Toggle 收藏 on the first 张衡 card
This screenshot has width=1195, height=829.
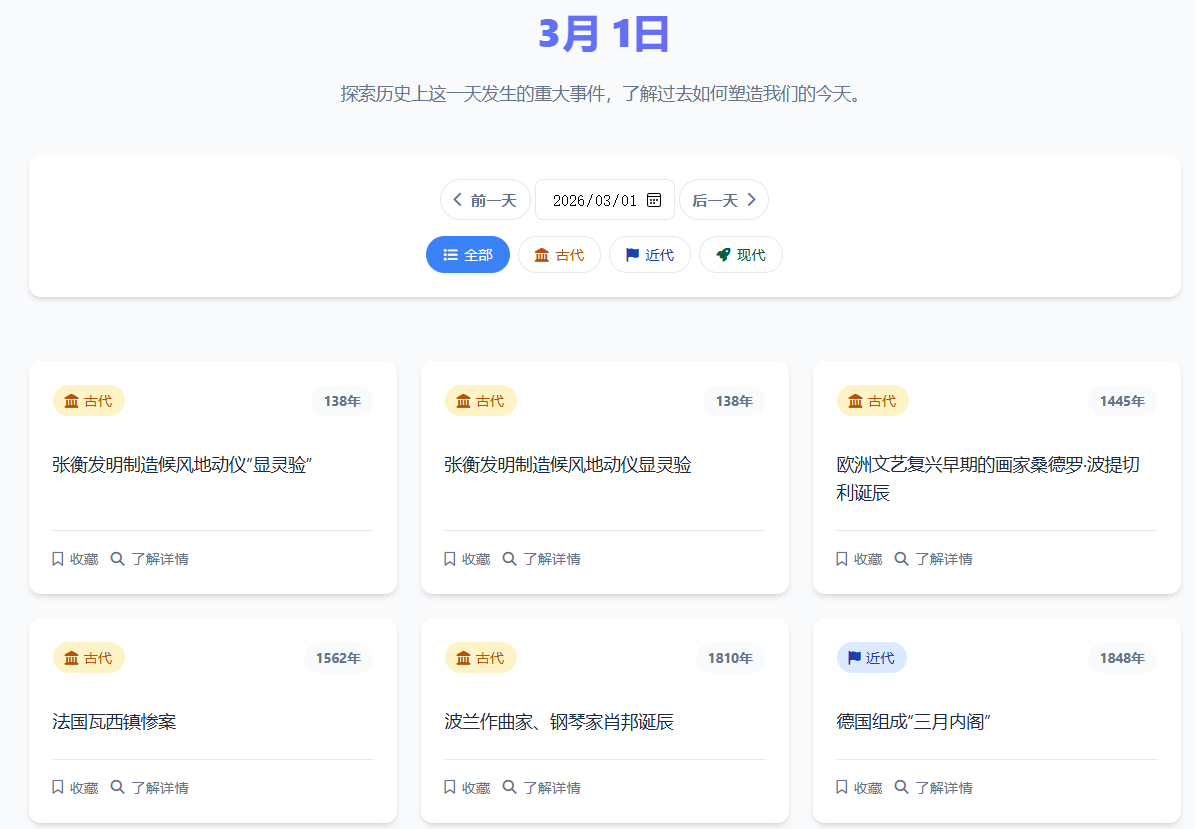point(75,559)
